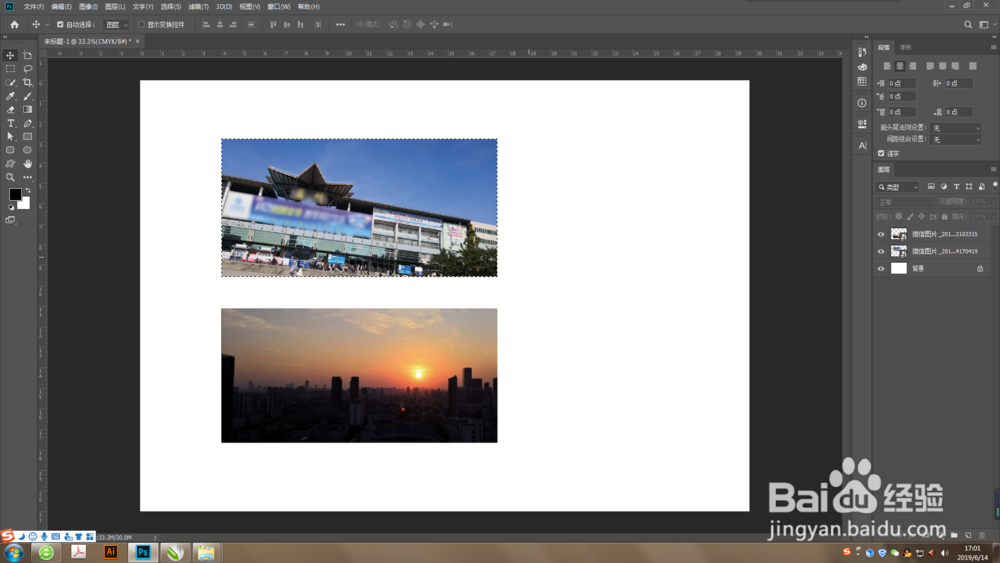
Task: Open Info panel icon
Action: click(862, 103)
